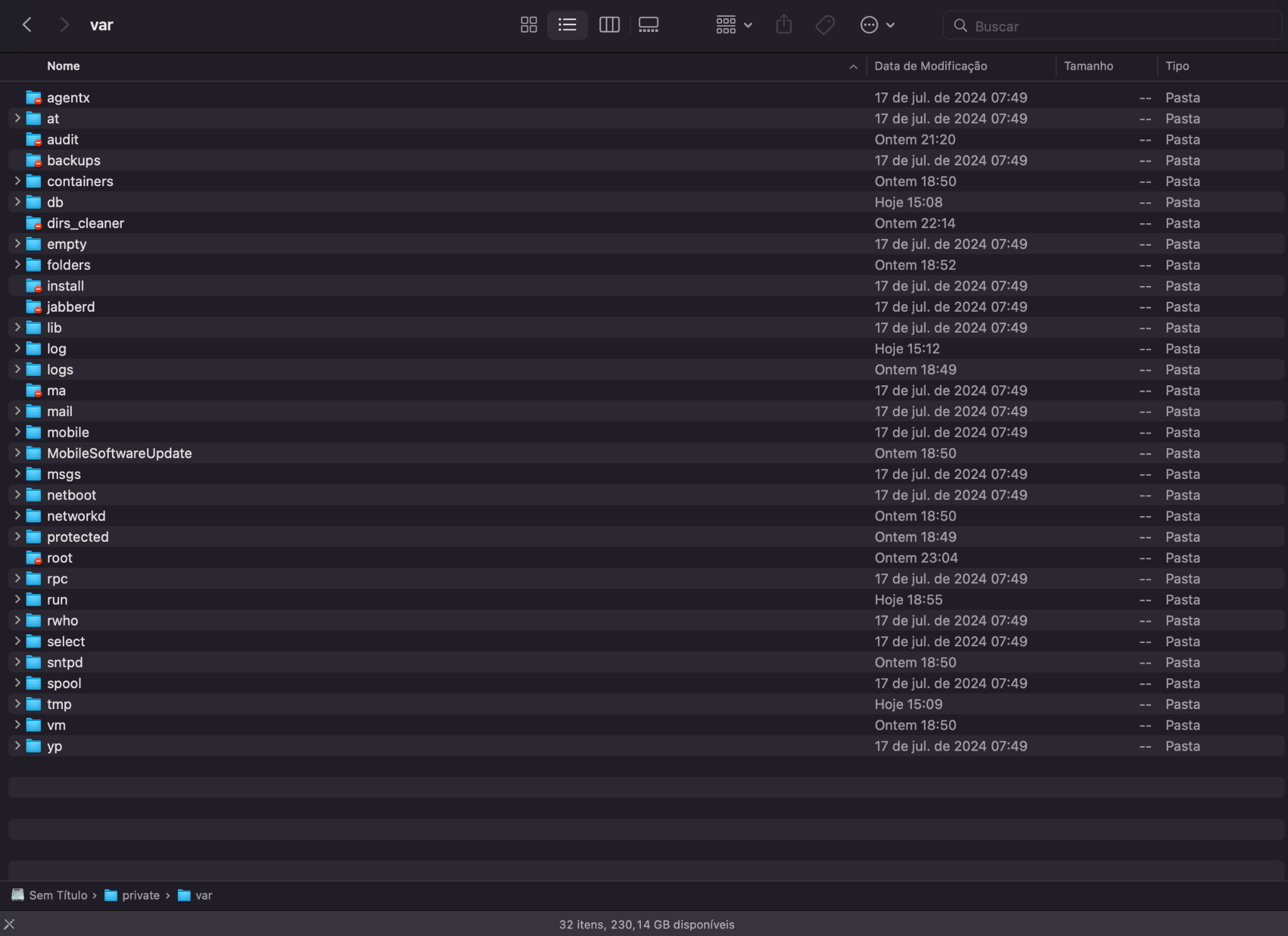Switch to column view
Image resolution: width=1288 pixels, height=936 pixels.
coord(609,25)
